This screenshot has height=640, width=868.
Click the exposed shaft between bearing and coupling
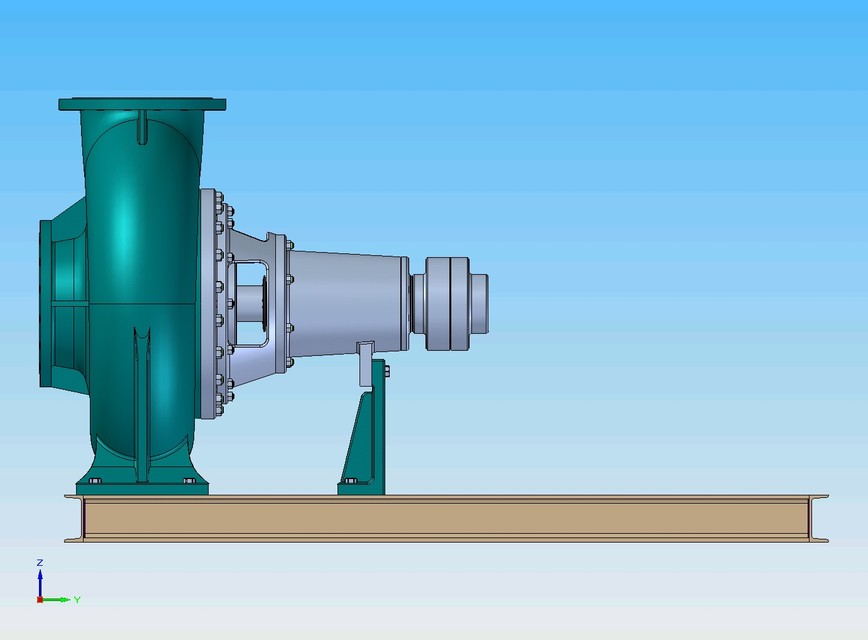click(x=415, y=300)
